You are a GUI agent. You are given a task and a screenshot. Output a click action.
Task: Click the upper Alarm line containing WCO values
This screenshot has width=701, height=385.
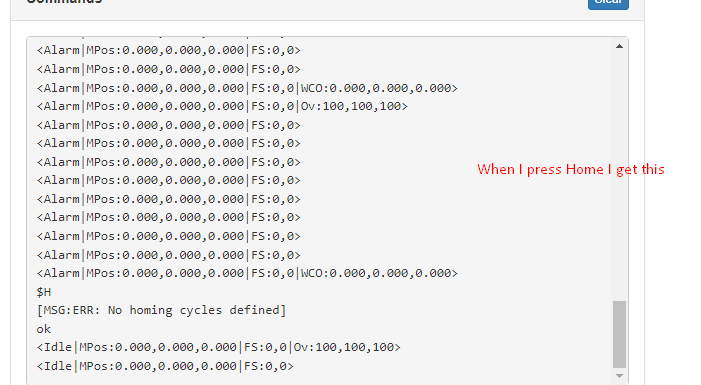[x=247, y=88]
